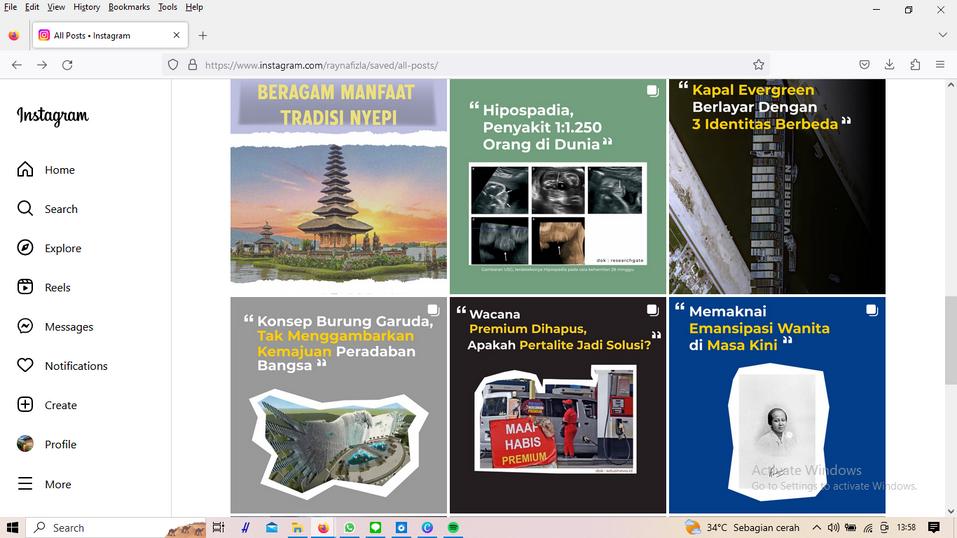Open Spotify from the taskbar

[x=453, y=528]
